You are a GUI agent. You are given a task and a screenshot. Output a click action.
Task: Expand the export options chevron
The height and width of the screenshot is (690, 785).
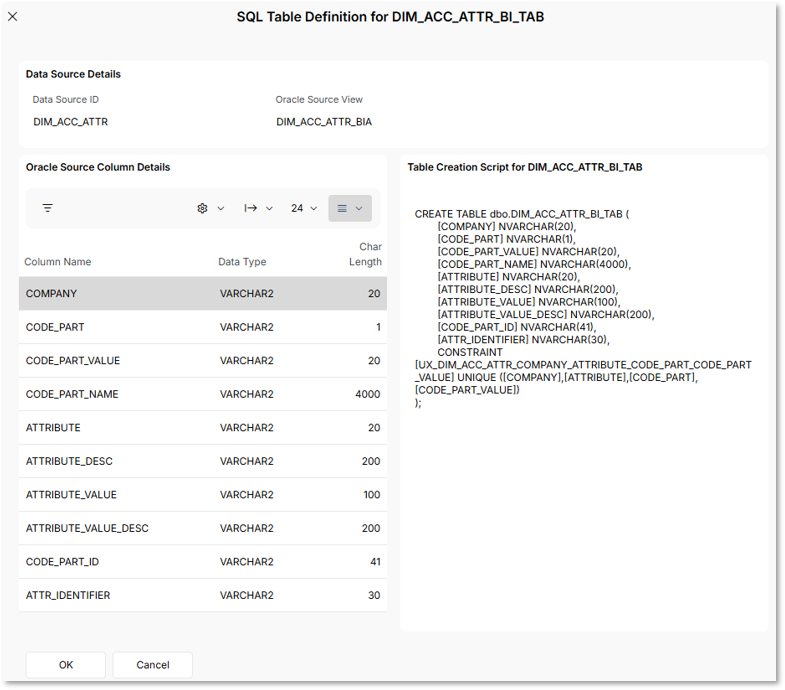(269, 208)
